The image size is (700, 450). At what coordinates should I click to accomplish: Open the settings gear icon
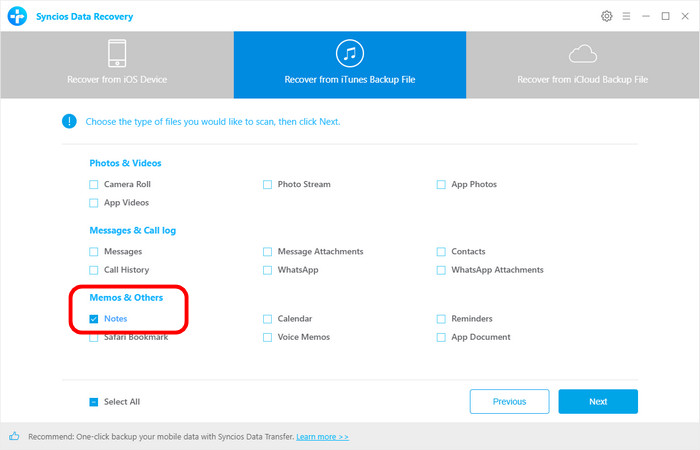[606, 17]
